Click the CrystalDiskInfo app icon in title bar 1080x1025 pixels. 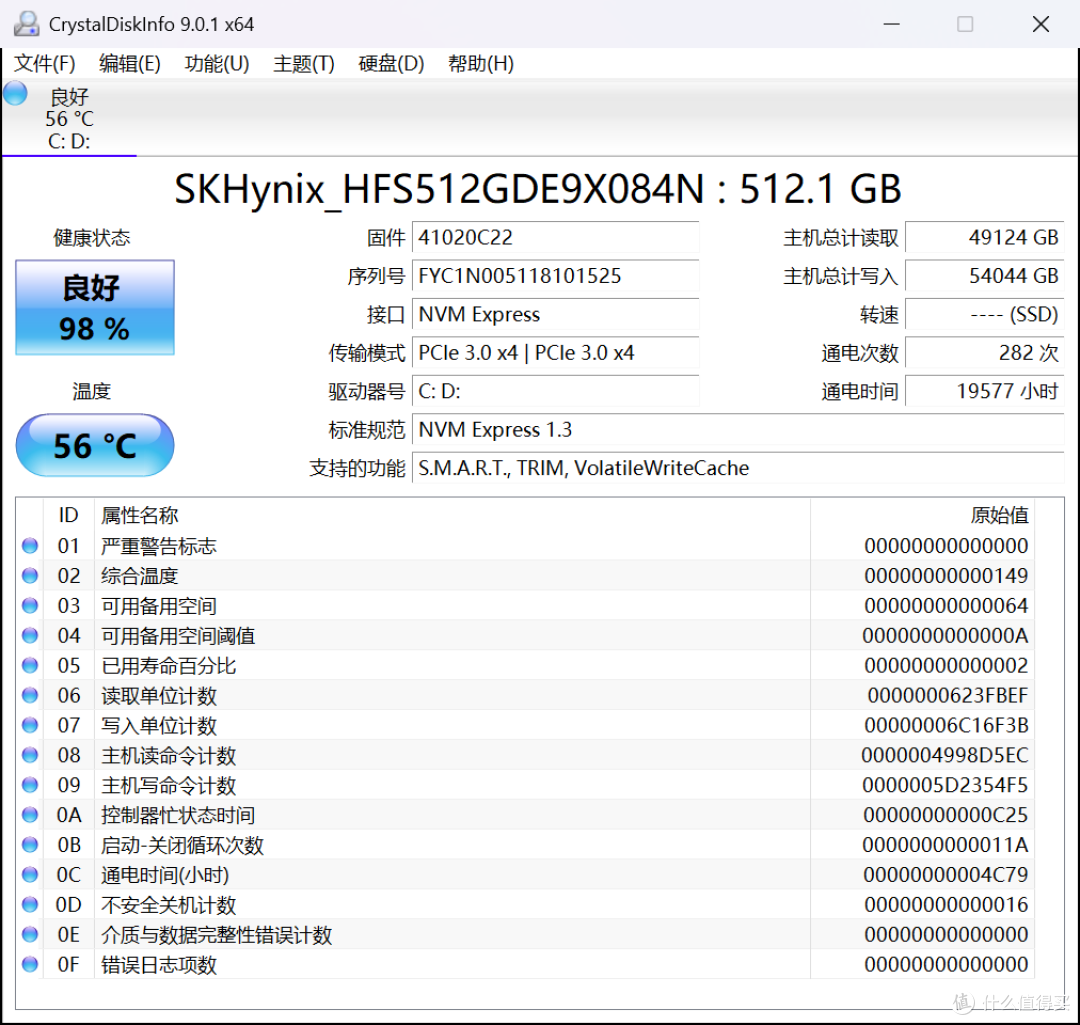(x=26, y=23)
